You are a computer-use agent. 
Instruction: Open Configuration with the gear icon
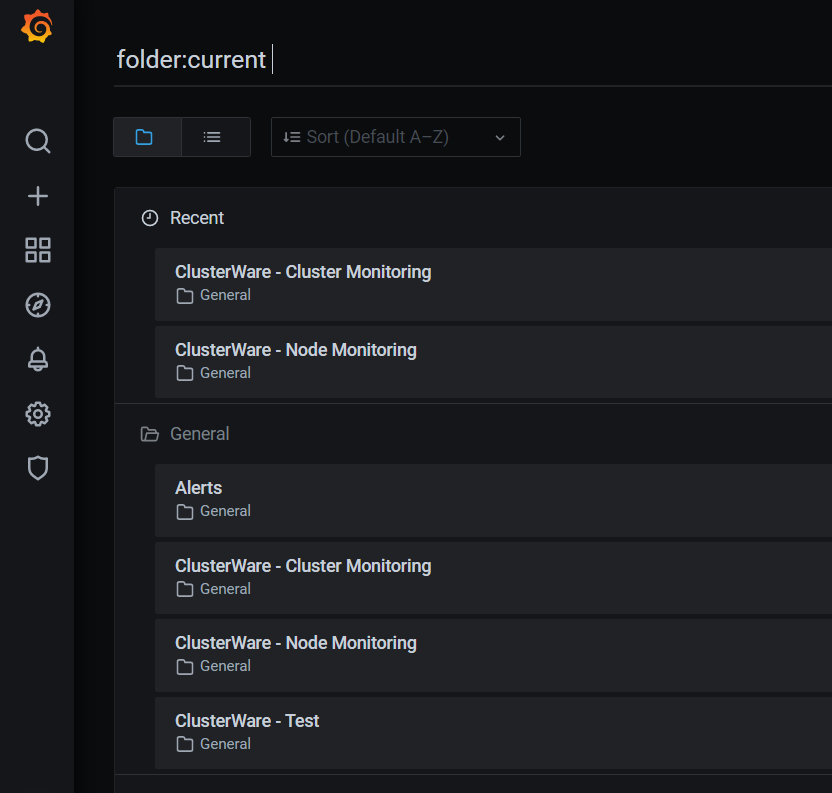tap(37, 413)
